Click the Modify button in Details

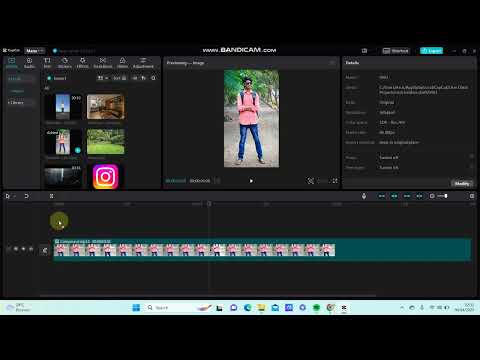(x=462, y=183)
